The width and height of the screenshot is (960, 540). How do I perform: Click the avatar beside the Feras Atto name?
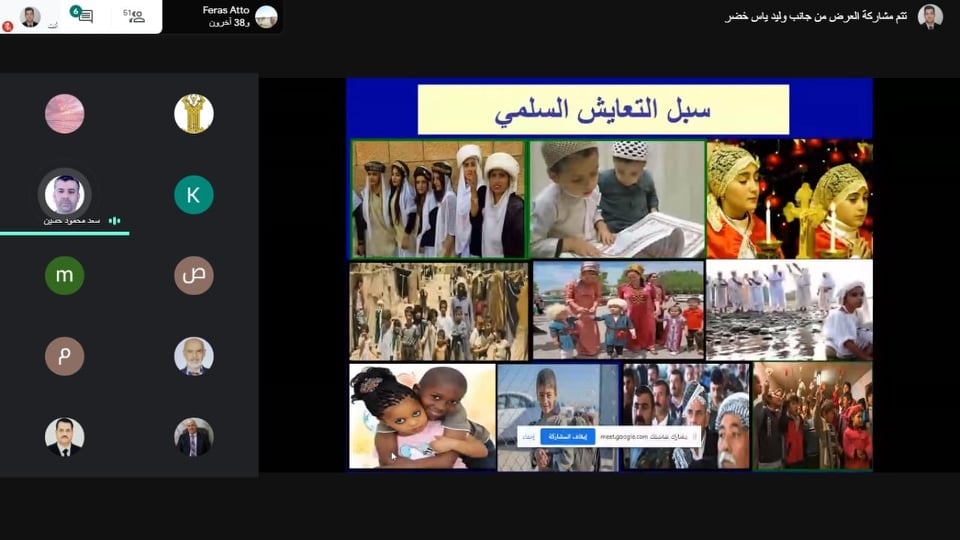[266, 16]
